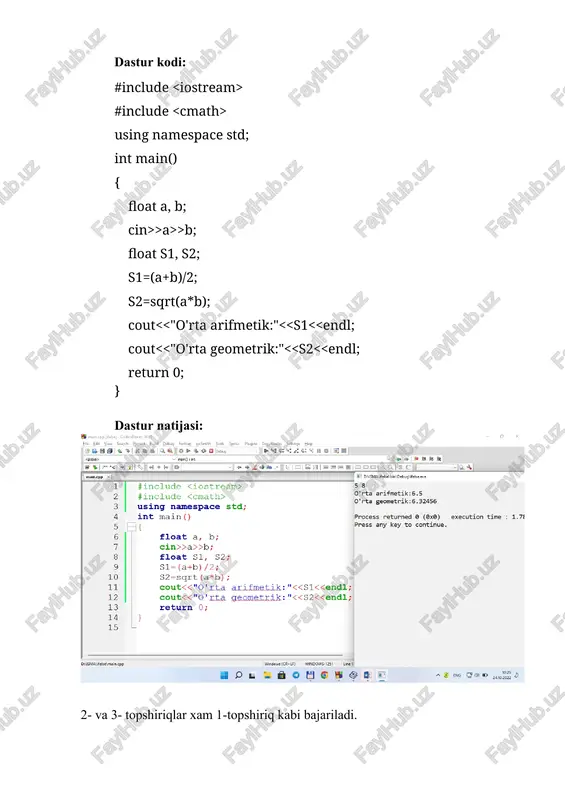Open File Explorer from the taskbar
This screenshot has width=565, height=800.
267,675
